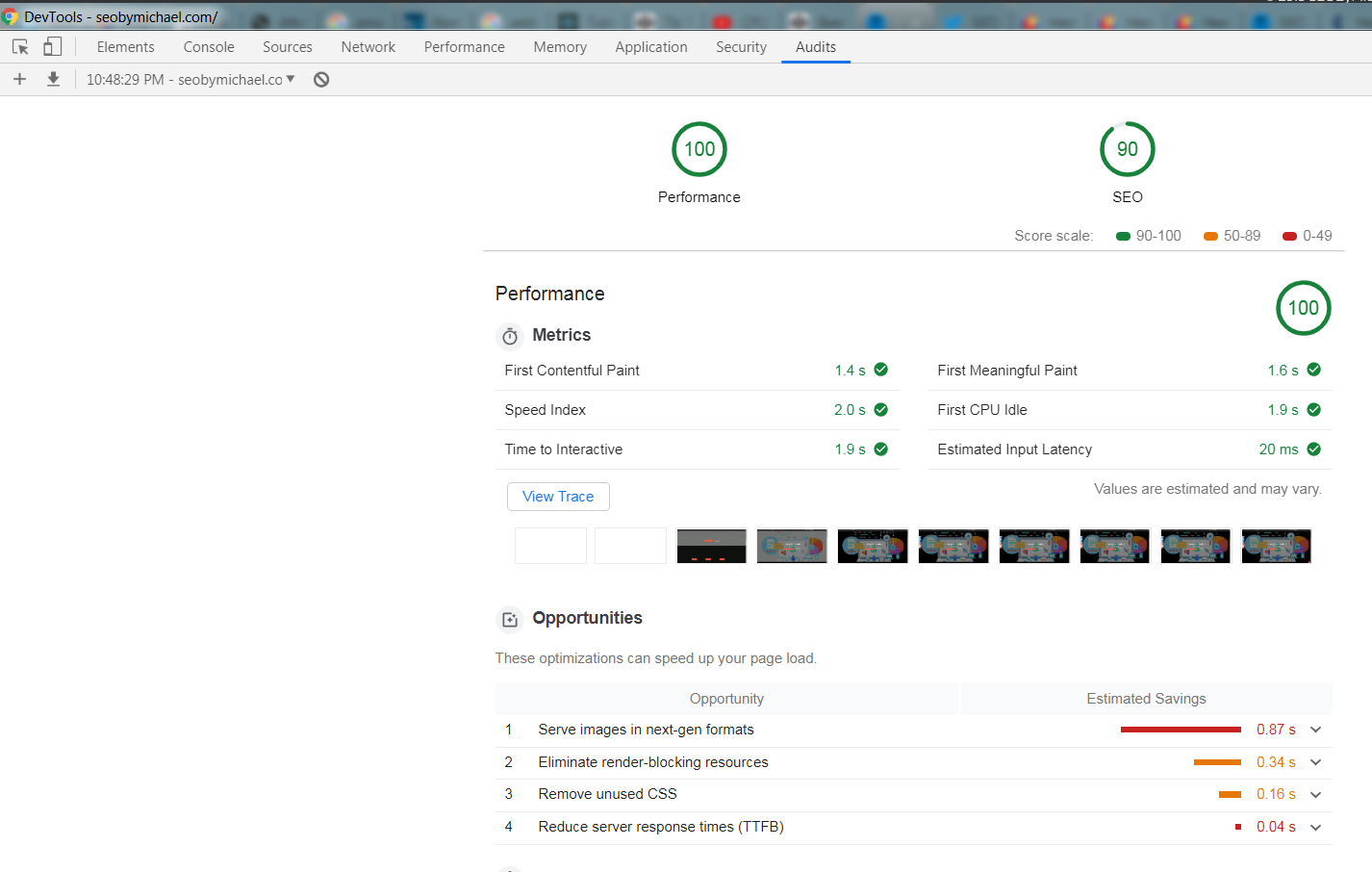Click the View Trace button
This screenshot has width=1372, height=872.
coord(558,497)
